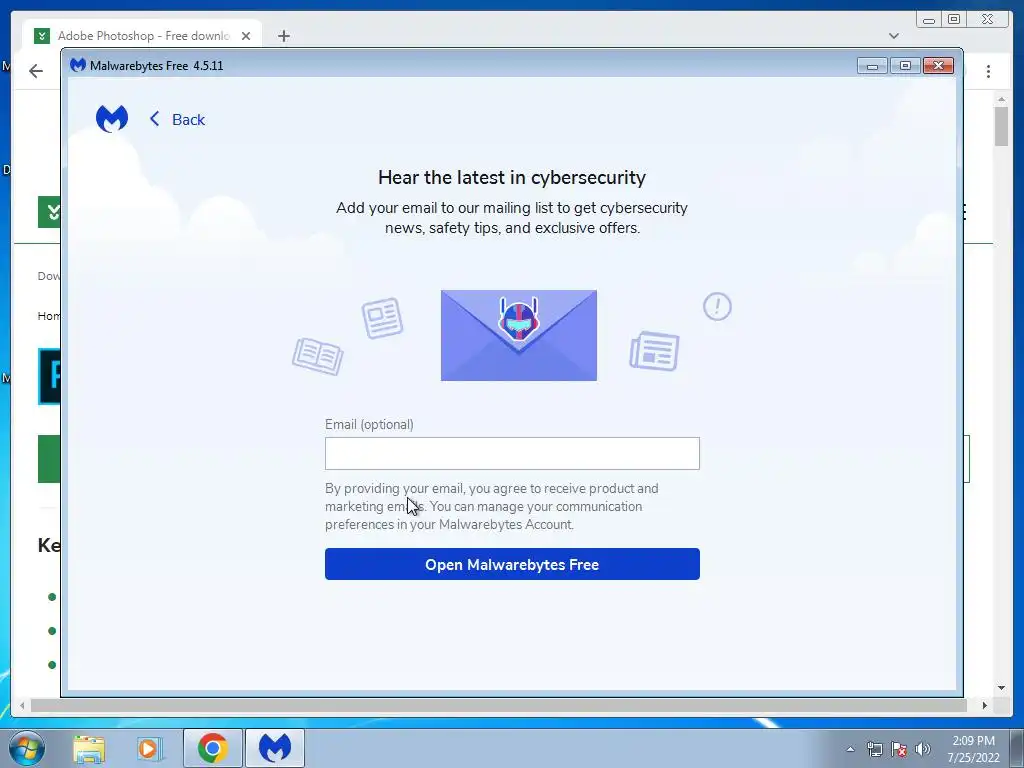Click the 'Email (optional)' label
This screenshot has width=1024, height=768.
point(369,424)
